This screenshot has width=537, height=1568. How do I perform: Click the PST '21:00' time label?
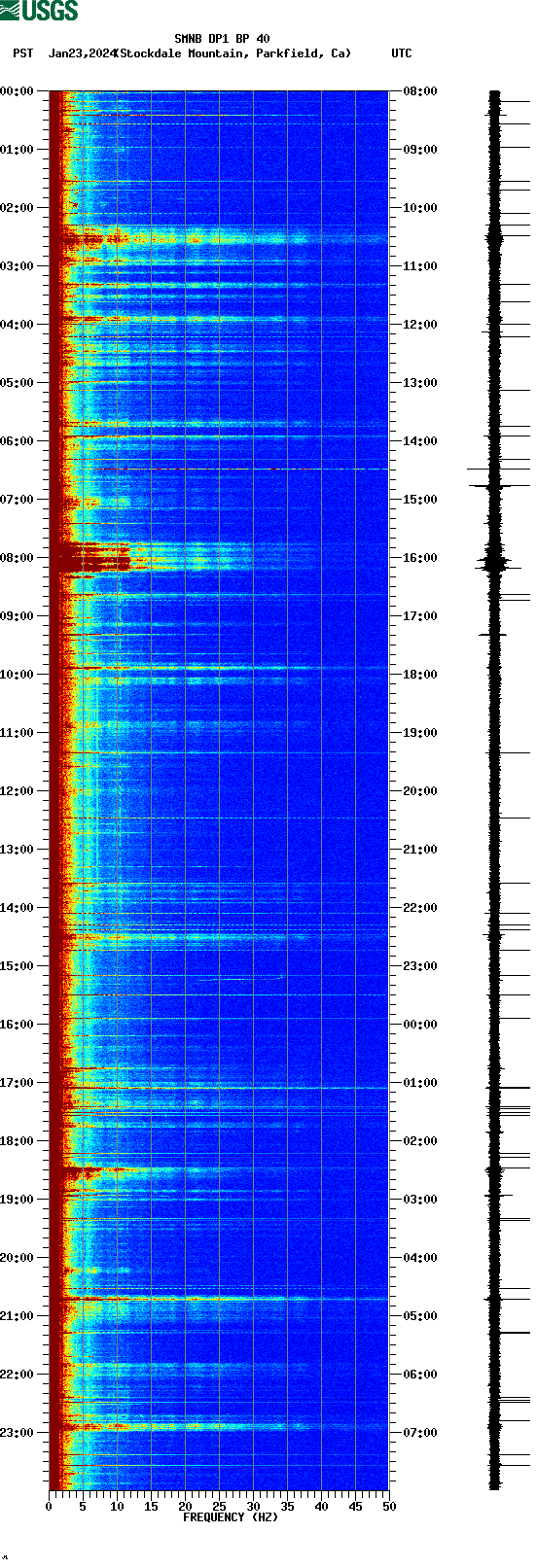pos(18,1316)
